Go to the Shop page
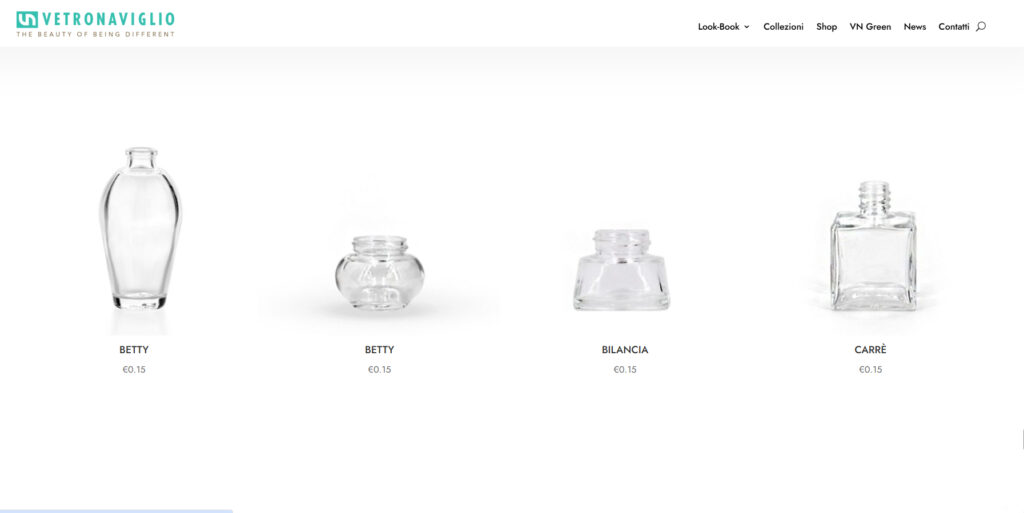The height and width of the screenshot is (513, 1024). (x=826, y=27)
